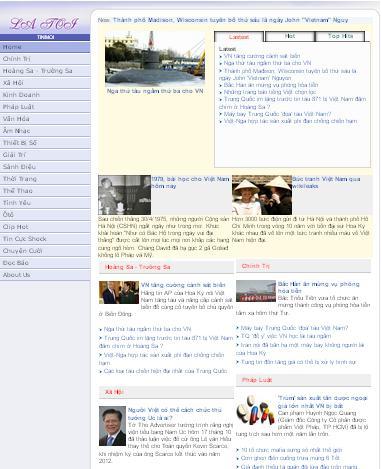
Task: Open the submarine photo thumbnail
Action: click(155, 59)
